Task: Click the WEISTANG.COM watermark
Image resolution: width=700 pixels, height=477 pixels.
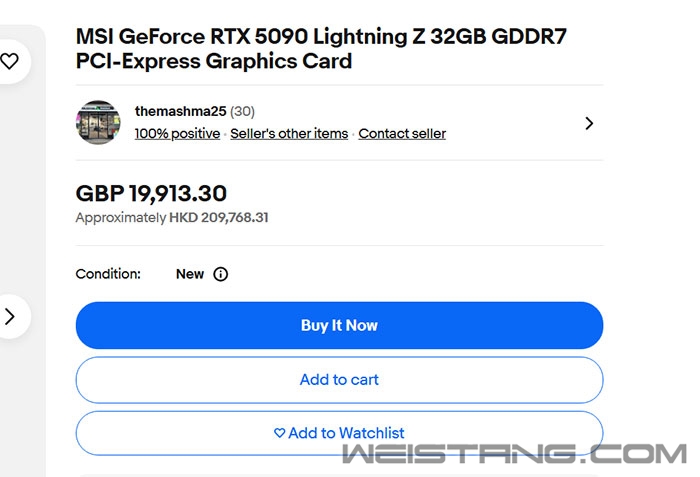Action: [x=515, y=456]
